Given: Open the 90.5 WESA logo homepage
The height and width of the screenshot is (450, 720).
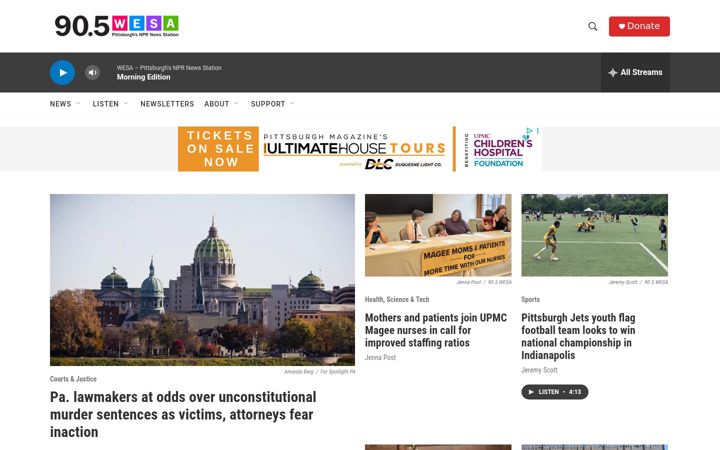Looking at the screenshot, I should click(x=117, y=26).
